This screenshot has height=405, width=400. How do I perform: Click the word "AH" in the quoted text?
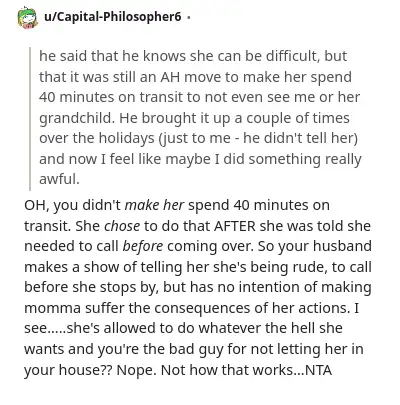coord(170,77)
